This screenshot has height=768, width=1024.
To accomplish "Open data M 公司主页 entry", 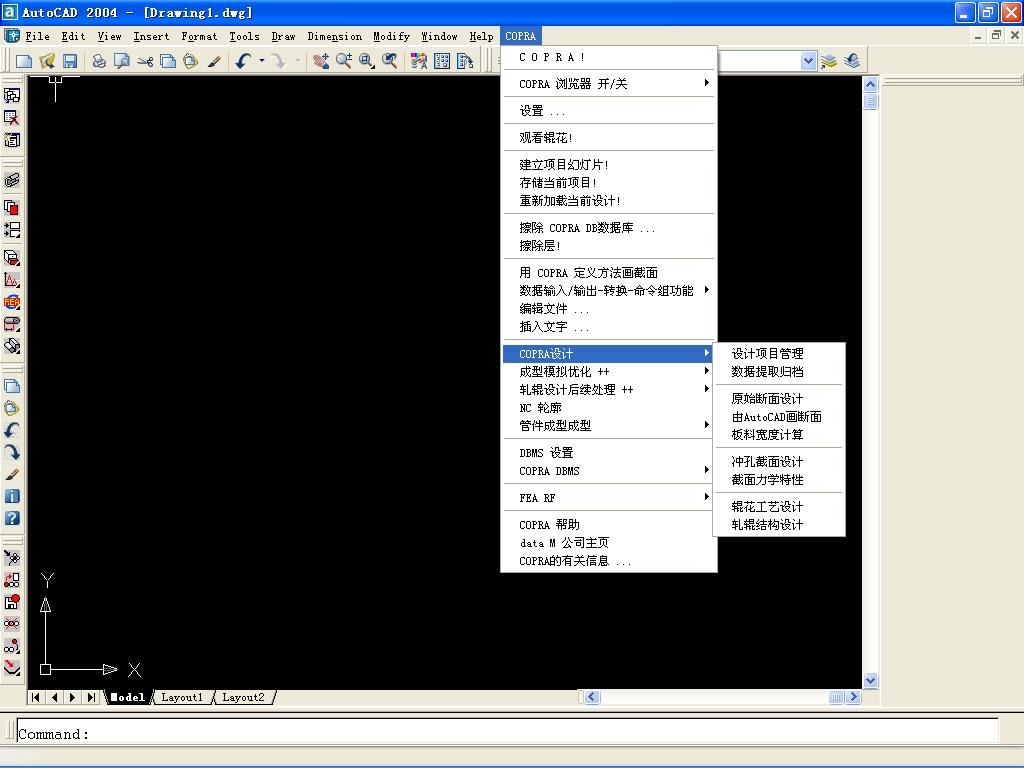I will pos(609,543).
